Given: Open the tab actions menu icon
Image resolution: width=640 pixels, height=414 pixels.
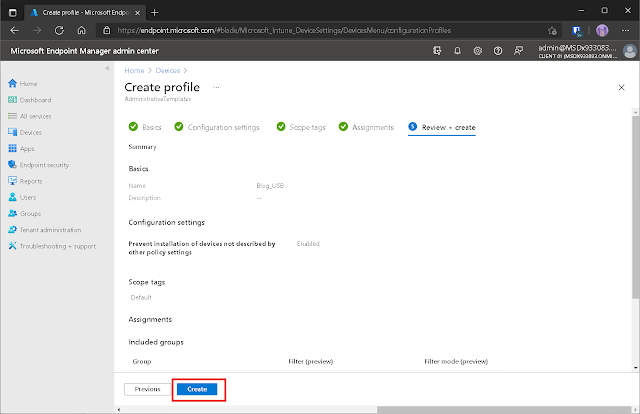Looking at the screenshot, I should coord(13,13).
